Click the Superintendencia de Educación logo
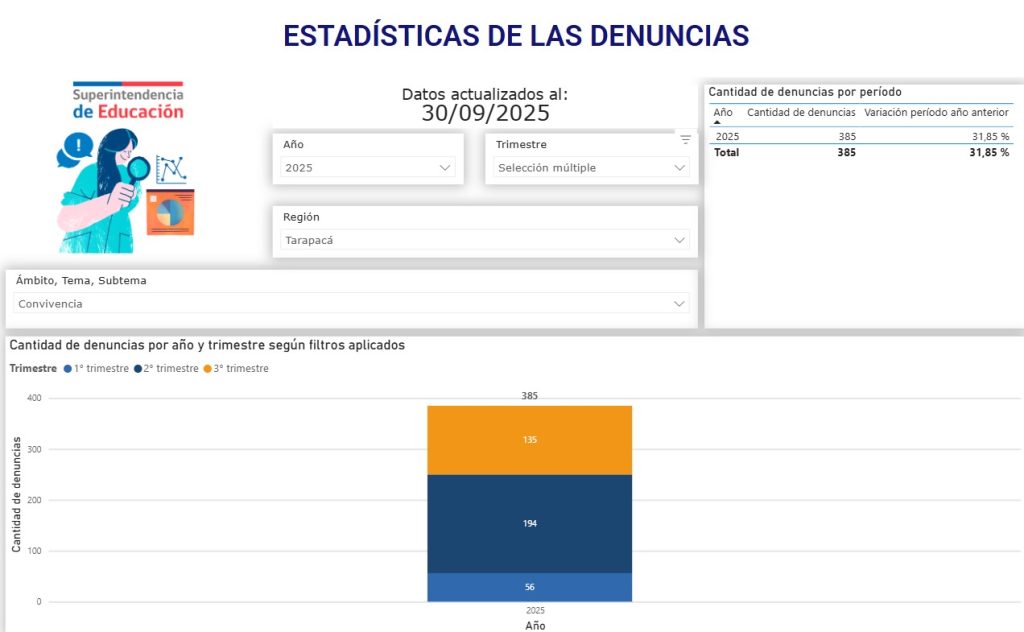Screen dimensions: 1024x632 tap(128, 102)
